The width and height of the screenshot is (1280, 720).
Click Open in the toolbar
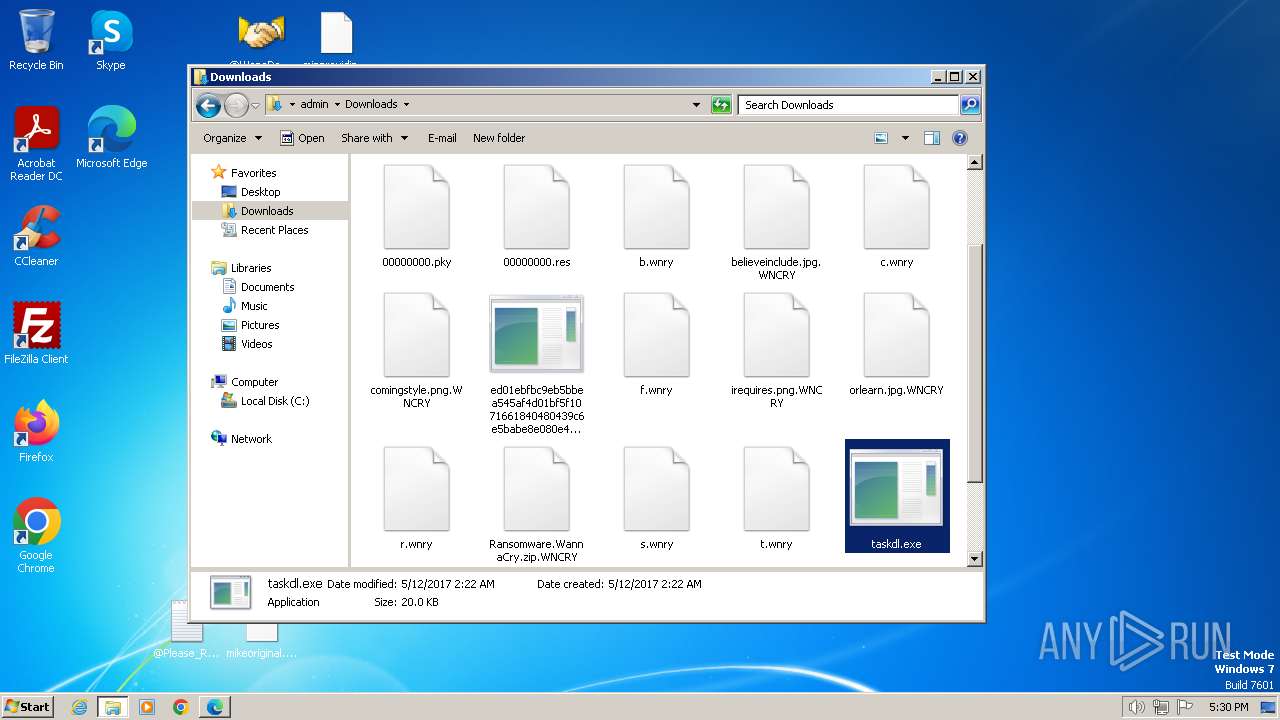tap(302, 138)
